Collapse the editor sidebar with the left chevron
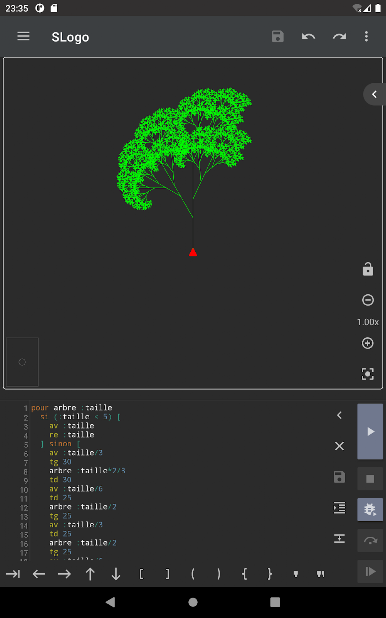 click(x=339, y=415)
